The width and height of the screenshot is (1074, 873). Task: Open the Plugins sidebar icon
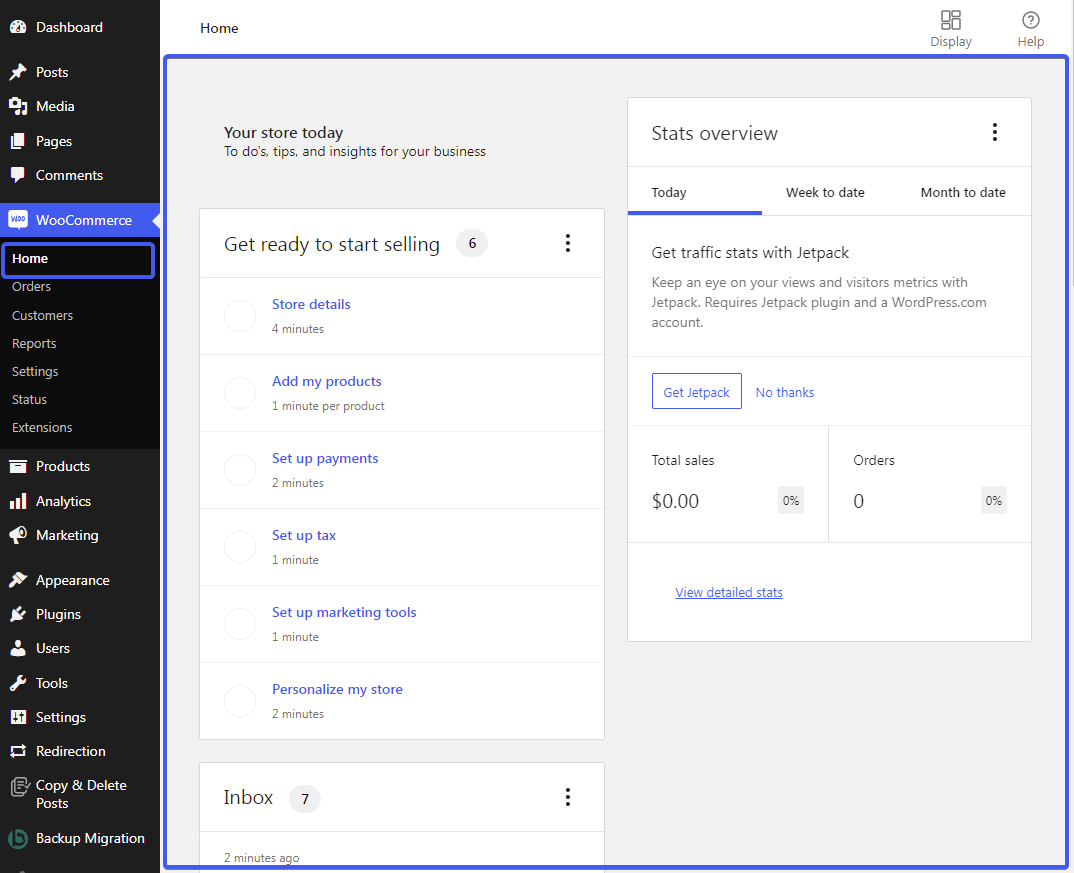tap(18, 614)
